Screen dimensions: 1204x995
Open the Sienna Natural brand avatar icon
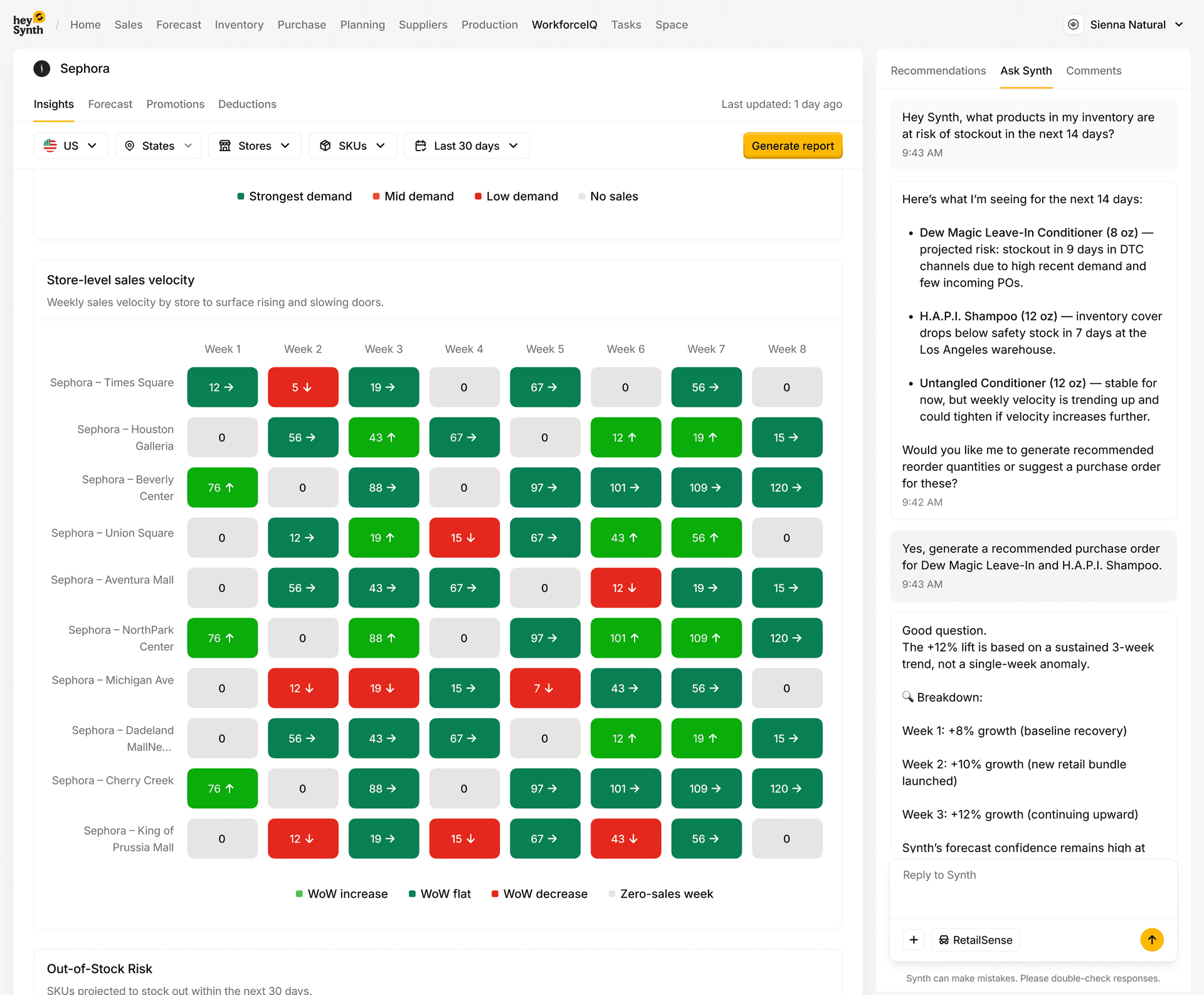pyautogui.click(x=1074, y=24)
